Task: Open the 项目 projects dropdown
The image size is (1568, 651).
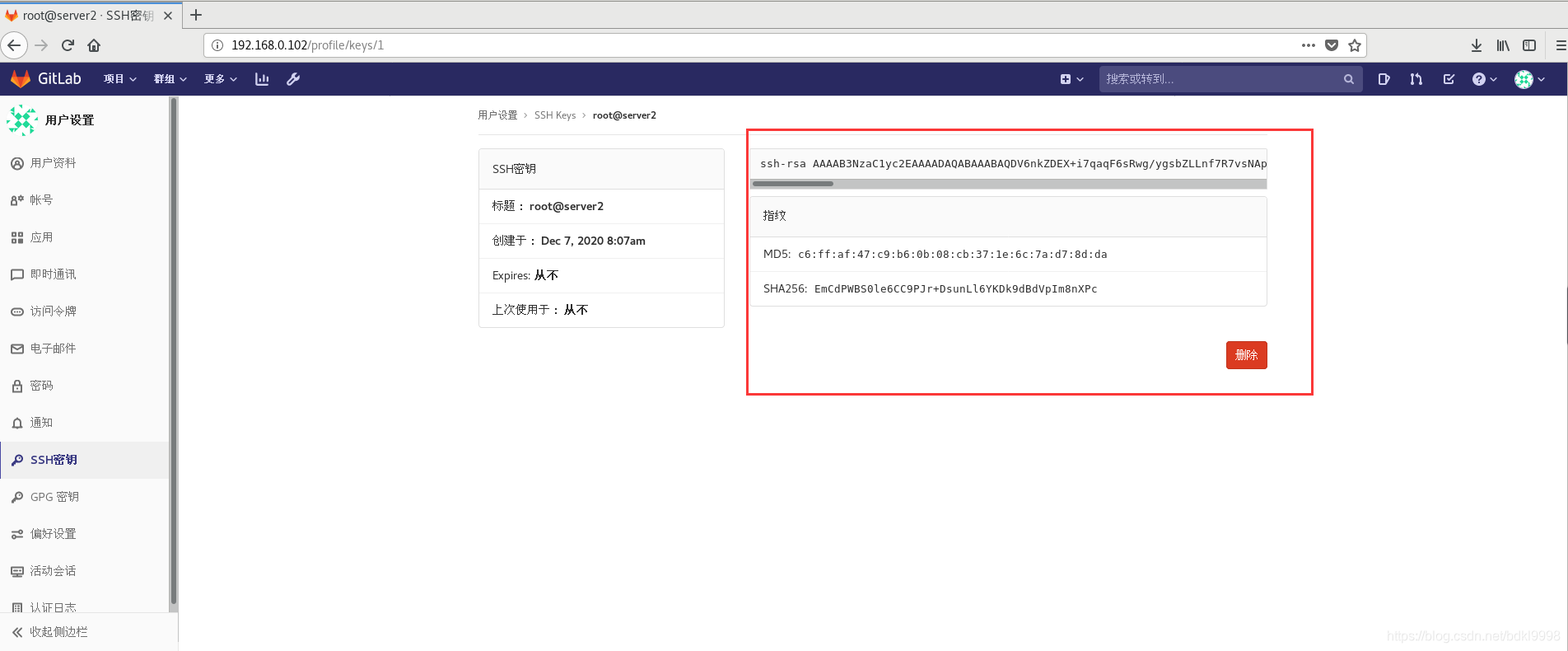Action: [x=120, y=79]
